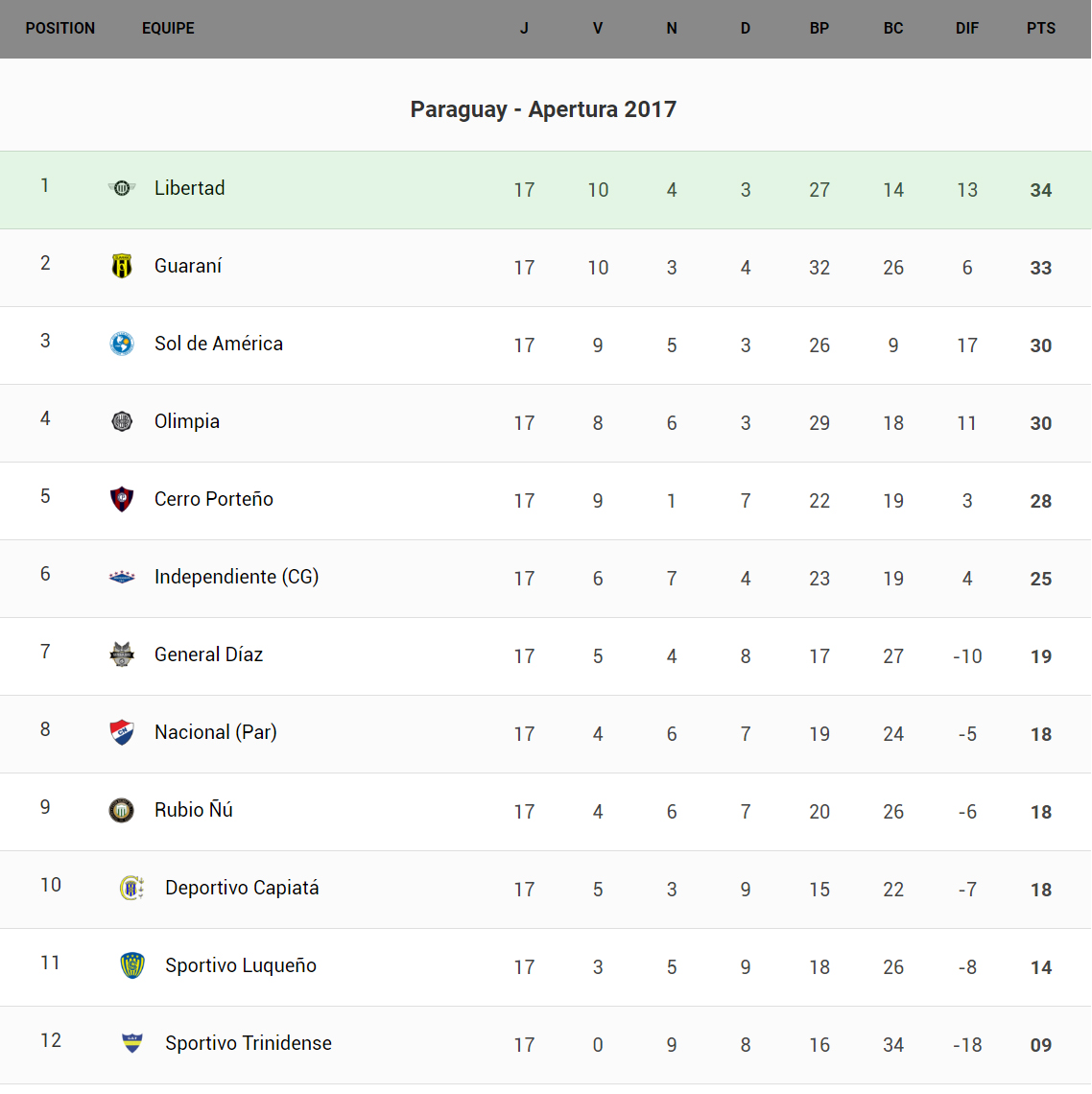Image resolution: width=1092 pixels, height=1094 pixels.
Task: Click the Rubio Ñú crest icon
Action: 122,810
